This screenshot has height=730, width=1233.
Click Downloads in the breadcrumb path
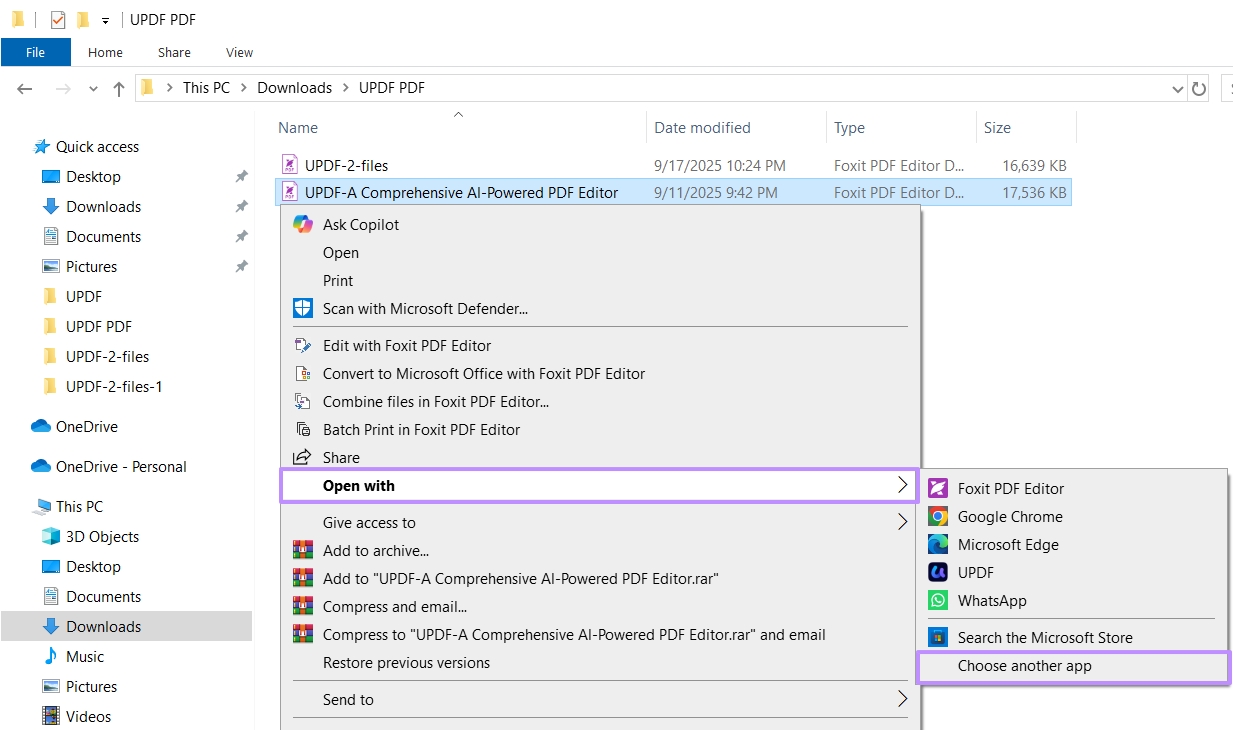click(294, 87)
